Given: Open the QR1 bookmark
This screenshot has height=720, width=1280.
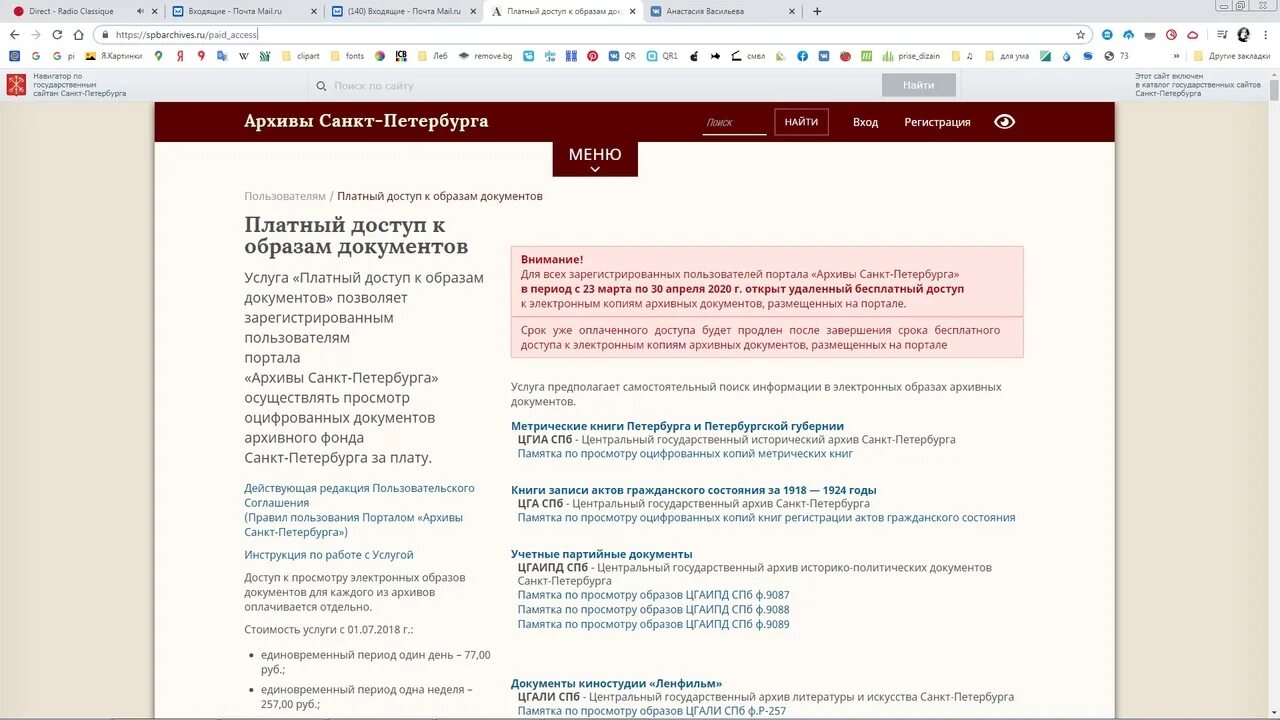Looking at the screenshot, I should pos(662,56).
